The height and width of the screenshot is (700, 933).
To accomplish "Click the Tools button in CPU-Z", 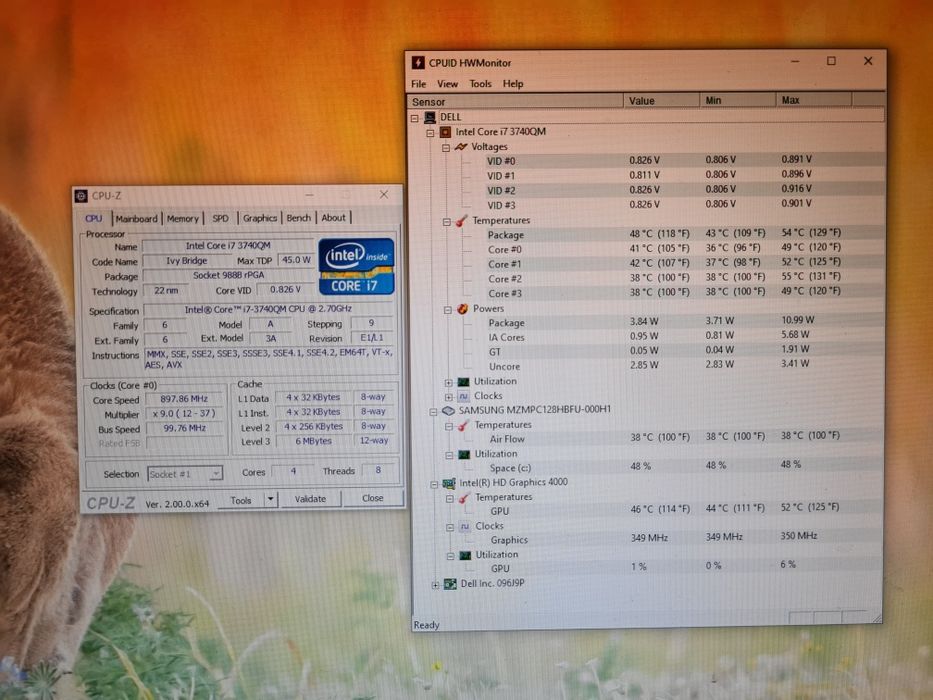I will click(240, 501).
